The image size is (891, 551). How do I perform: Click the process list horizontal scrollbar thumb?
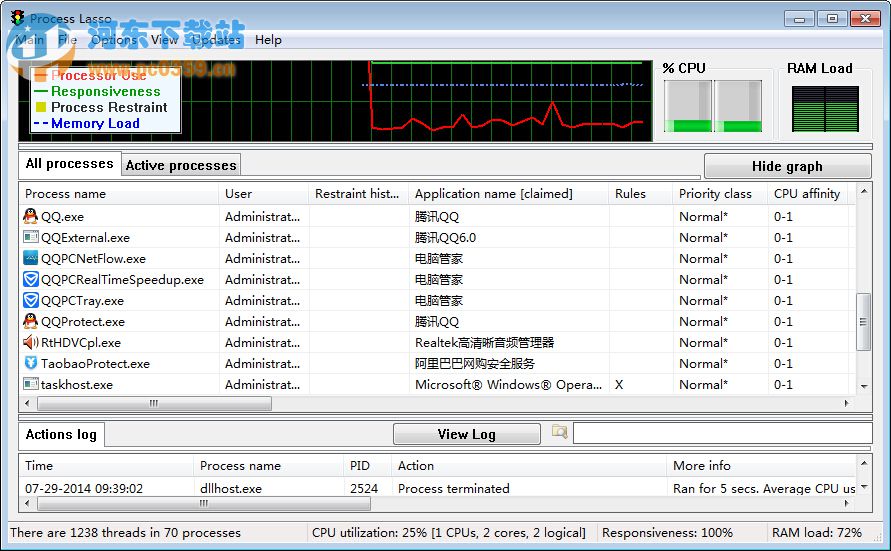pos(154,403)
